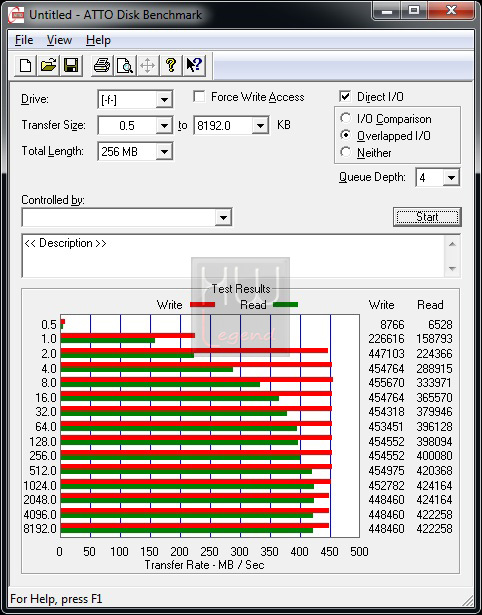Click the read value 398094
The height and width of the screenshot is (615, 482).
(435, 442)
